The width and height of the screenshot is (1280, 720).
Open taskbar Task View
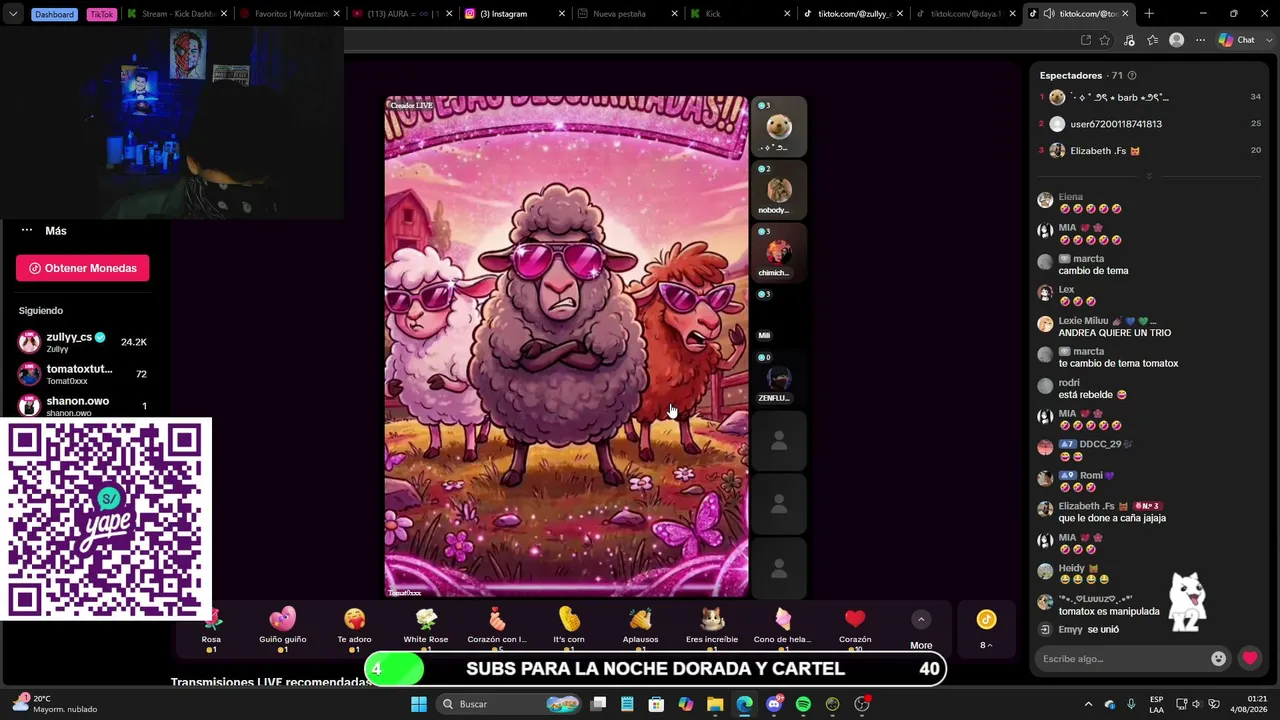[598, 704]
